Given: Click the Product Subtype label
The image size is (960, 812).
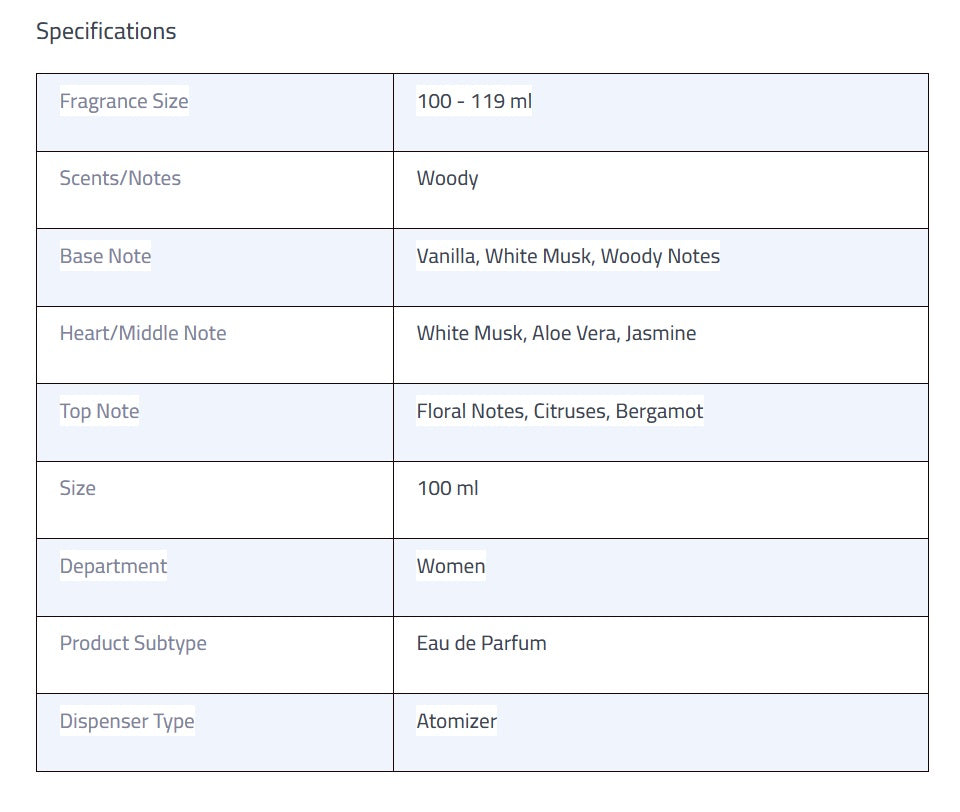Looking at the screenshot, I should point(133,643).
